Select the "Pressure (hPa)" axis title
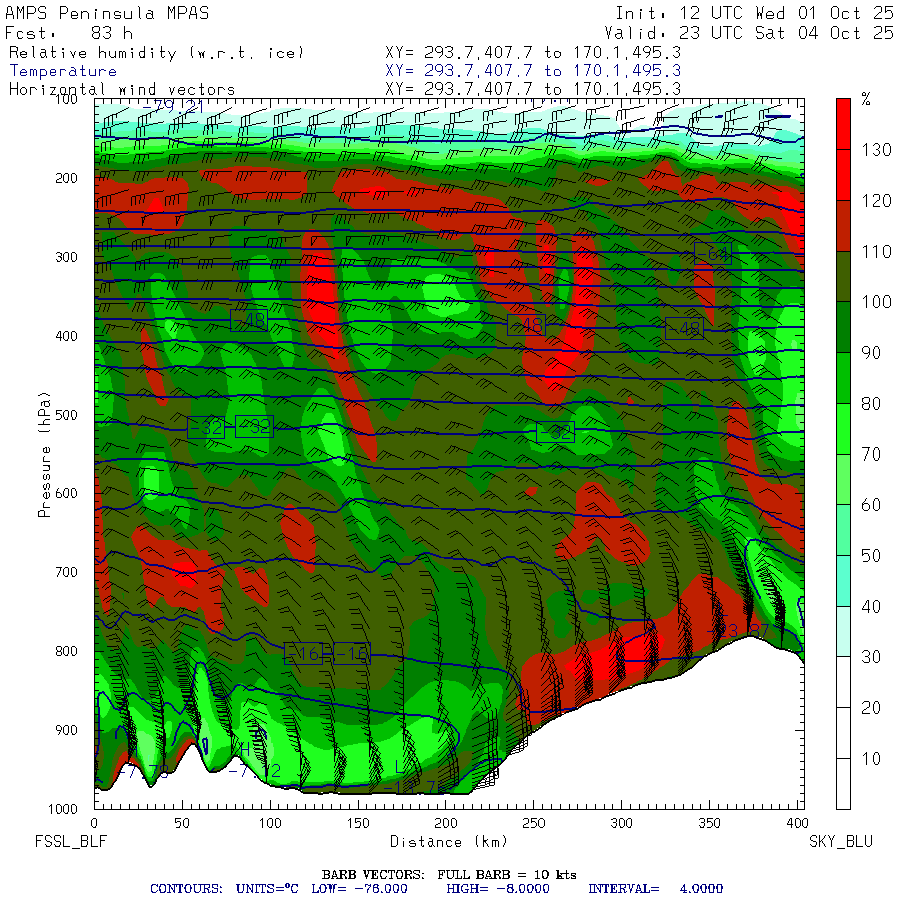 click(44, 455)
